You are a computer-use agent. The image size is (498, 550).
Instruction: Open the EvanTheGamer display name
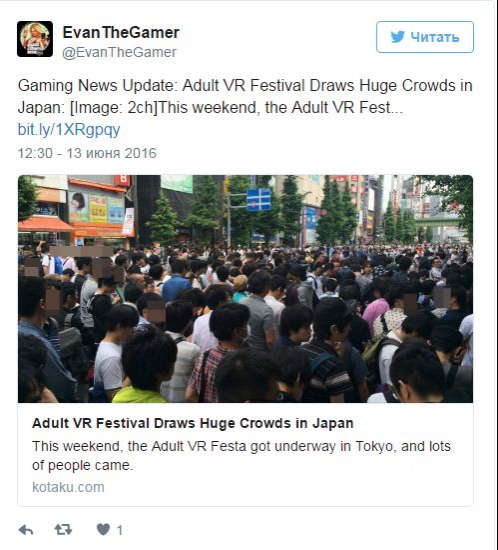pyautogui.click(x=121, y=33)
